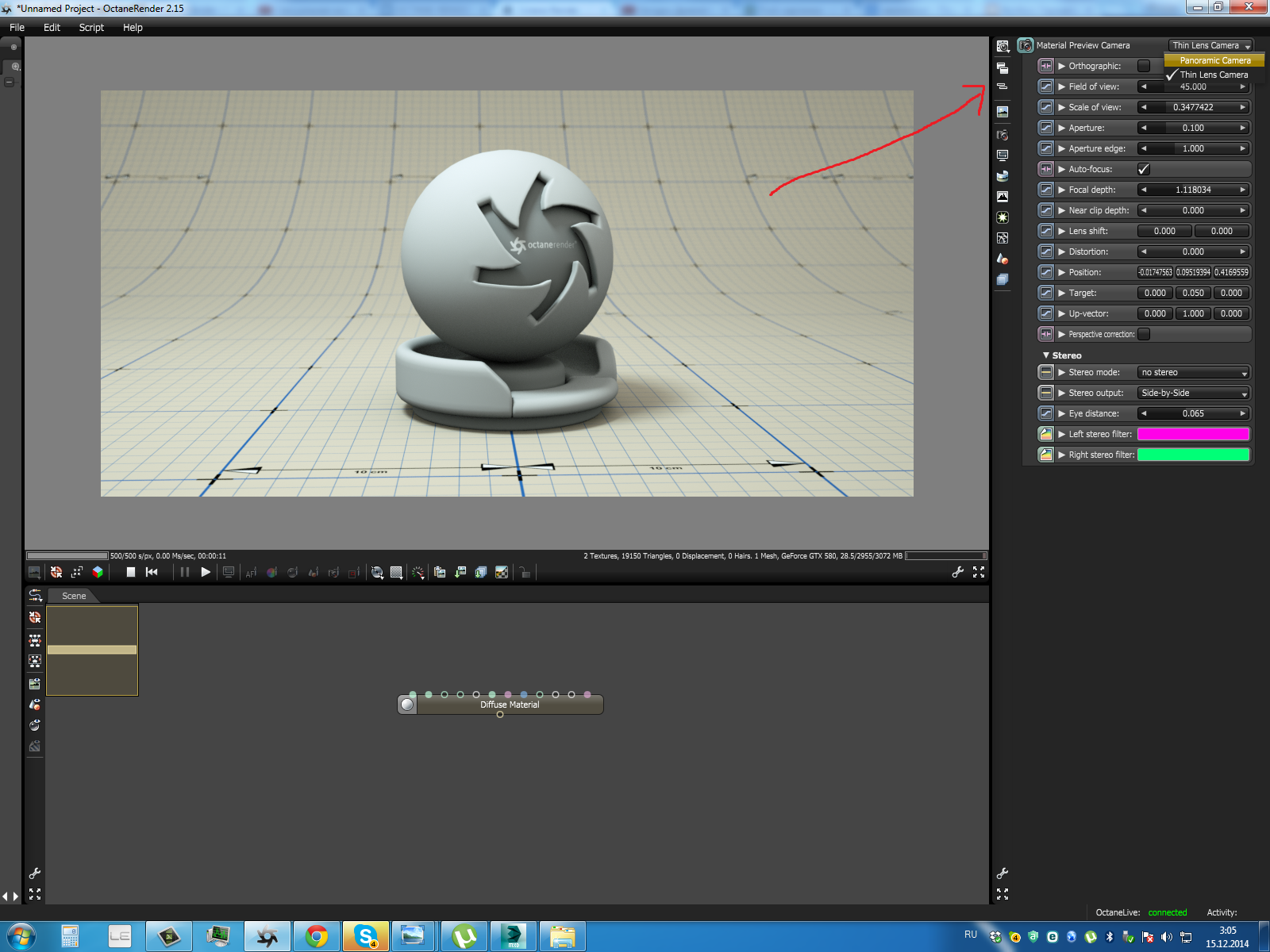Open the Script menu
1270x952 pixels.
tap(91, 27)
